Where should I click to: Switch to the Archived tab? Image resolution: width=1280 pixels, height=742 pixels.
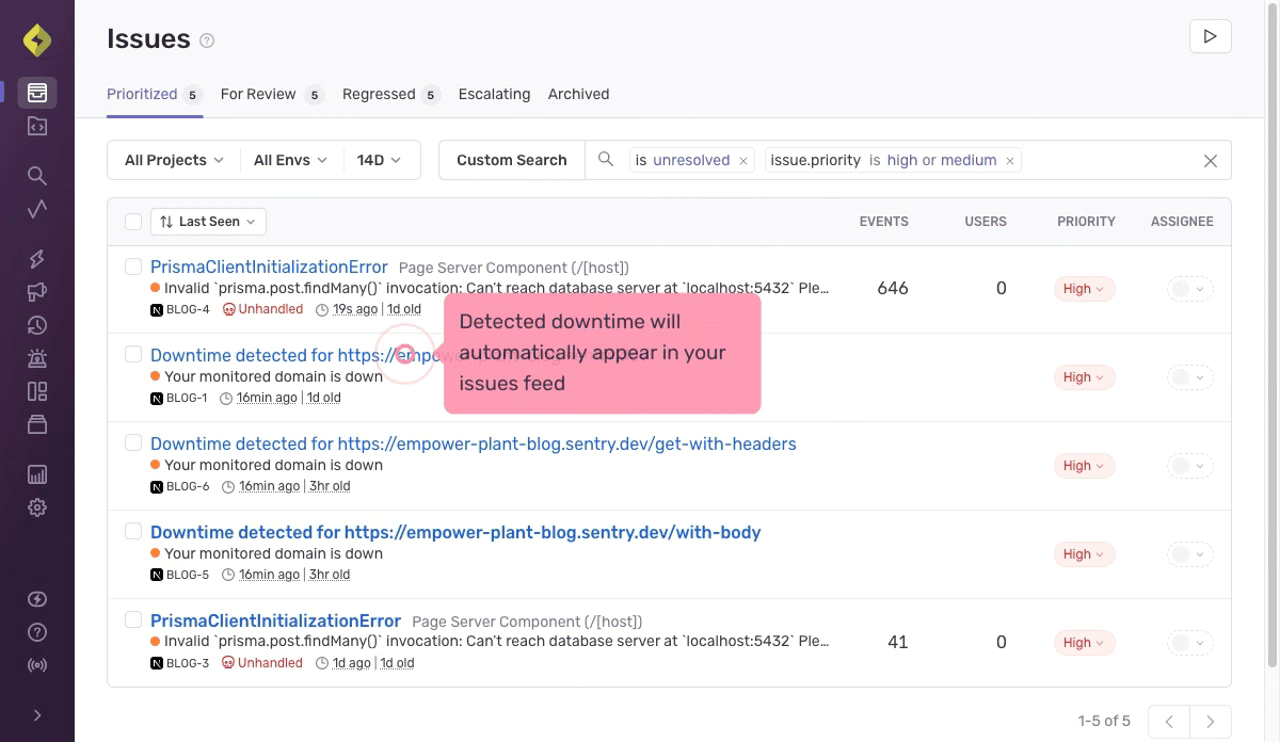578,94
